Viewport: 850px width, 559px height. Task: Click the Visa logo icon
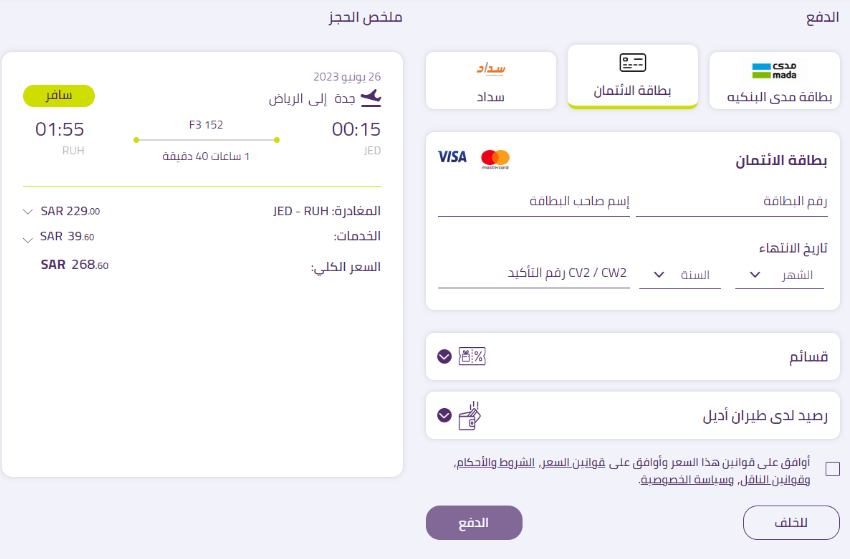click(452, 157)
